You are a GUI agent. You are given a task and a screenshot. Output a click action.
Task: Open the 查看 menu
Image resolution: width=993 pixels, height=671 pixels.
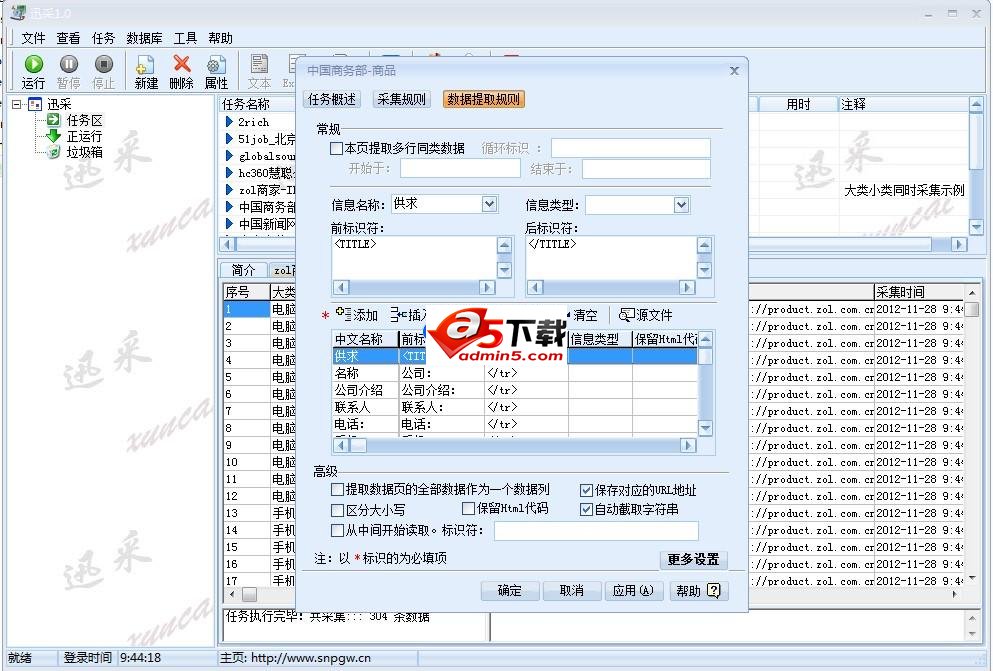[x=68, y=38]
